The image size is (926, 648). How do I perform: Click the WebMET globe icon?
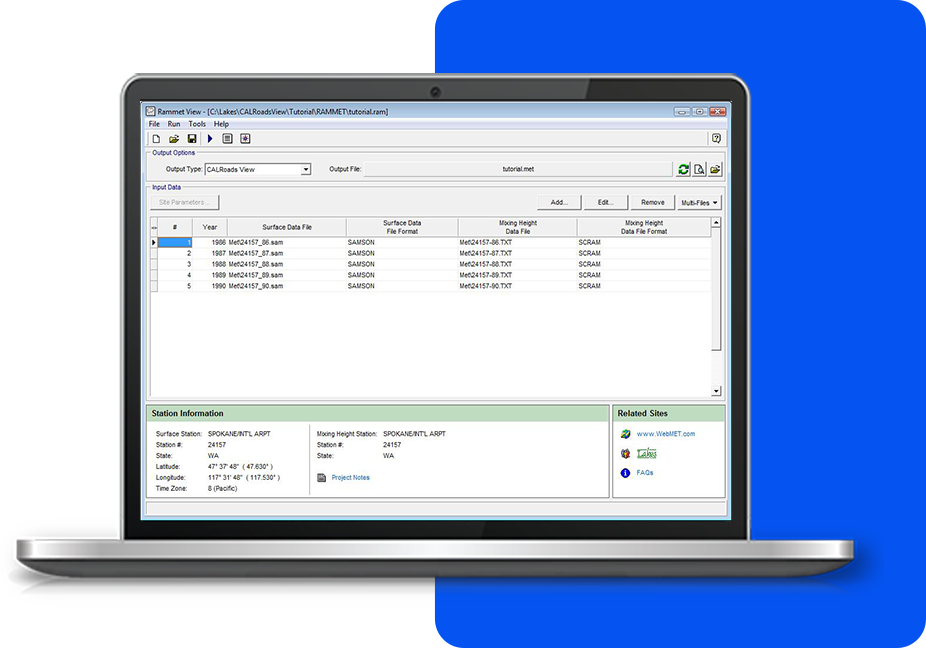625,434
